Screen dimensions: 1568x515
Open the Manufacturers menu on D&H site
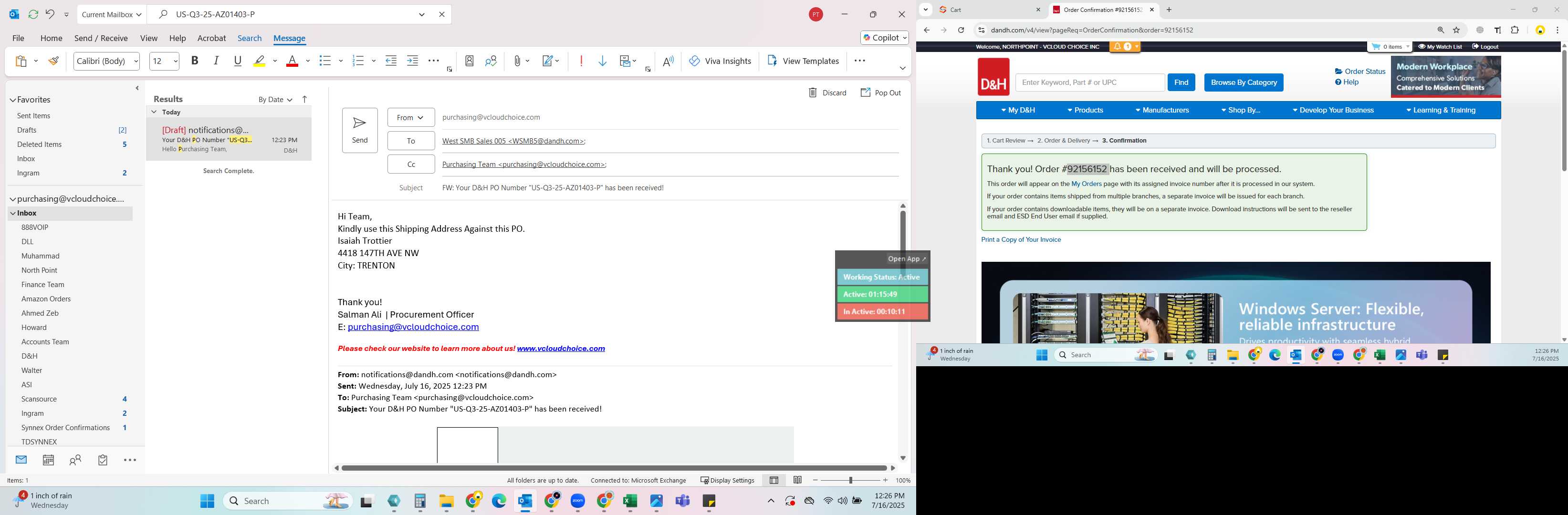pyautogui.click(x=1162, y=111)
